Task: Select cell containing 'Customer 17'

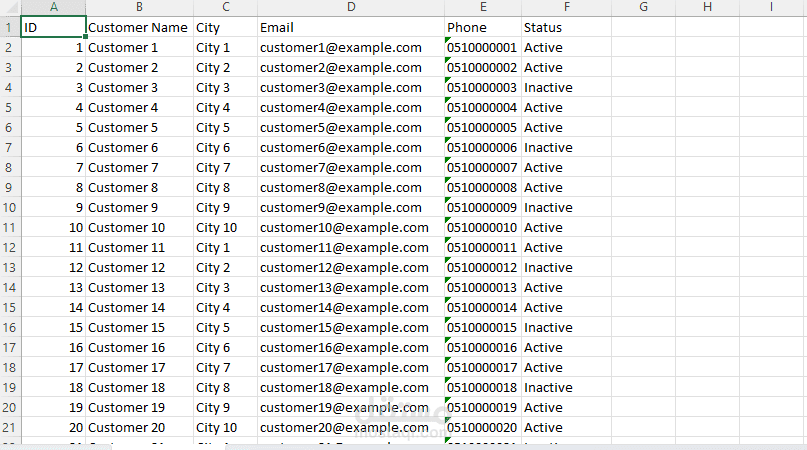Action: coord(139,368)
